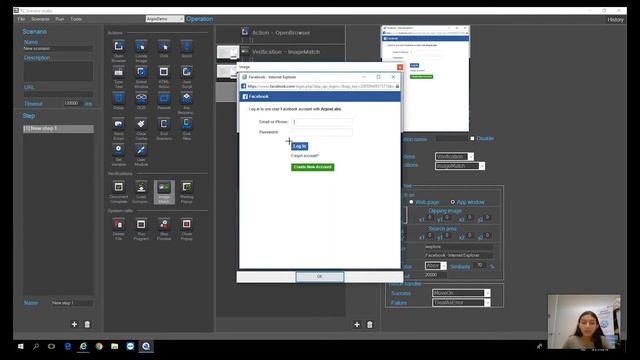Click the scenario Description text box

point(58,71)
